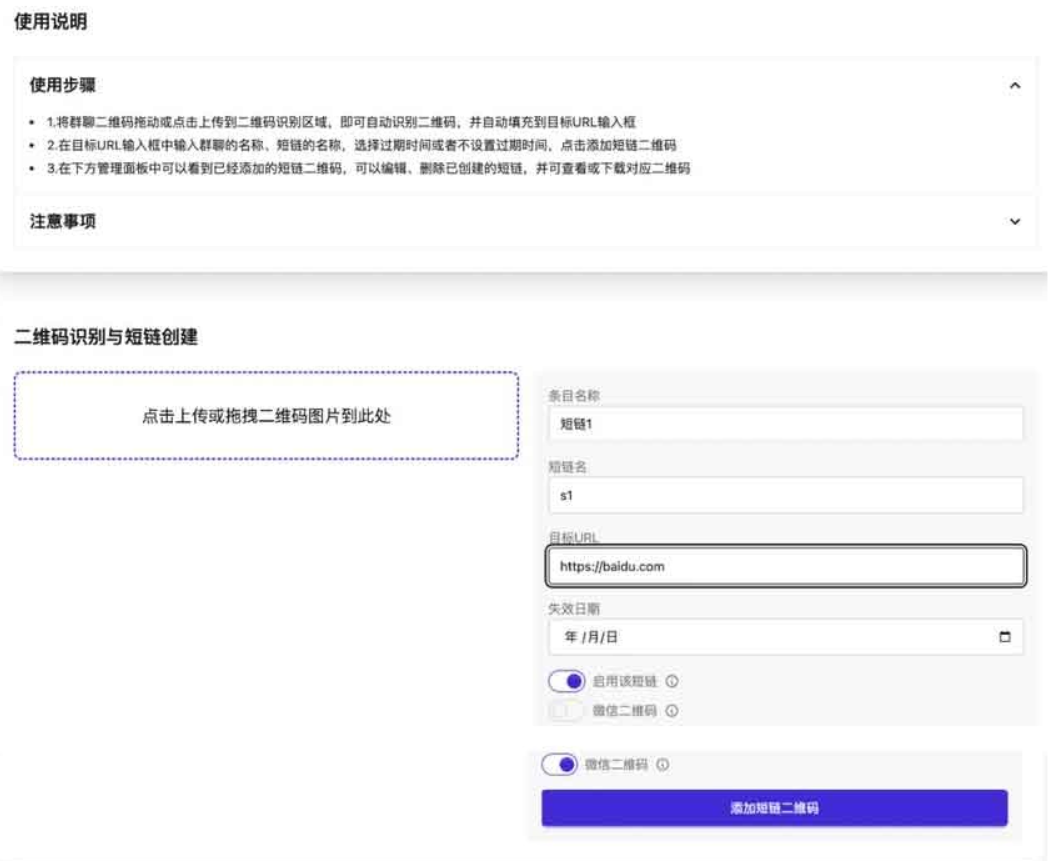Image resolution: width=1048 pixels, height=861 pixels.
Task: Click the QR upload area 点击上传或拖拽二维码图片到此处
Action: point(266,416)
